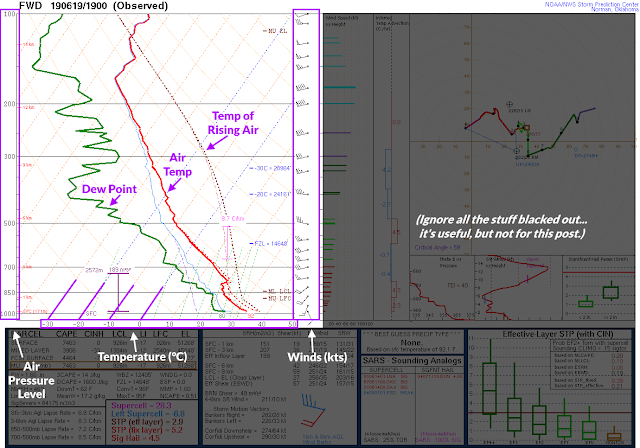The width and height of the screenshot is (640, 448).
Task: Click the MU LFC marker label
Action: pyautogui.click(x=278, y=298)
